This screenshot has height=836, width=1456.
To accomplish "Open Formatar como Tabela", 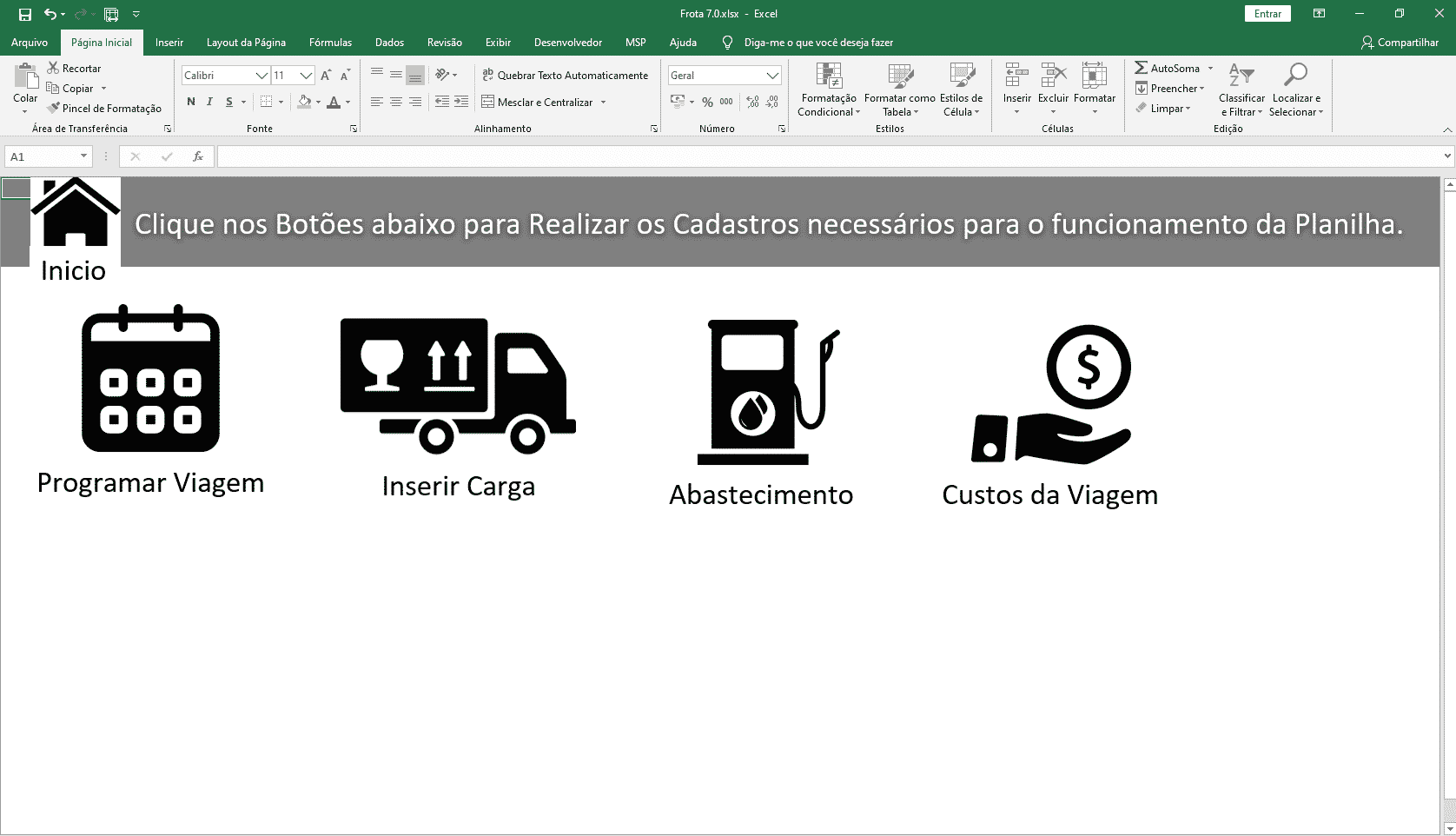I will [900, 90].
